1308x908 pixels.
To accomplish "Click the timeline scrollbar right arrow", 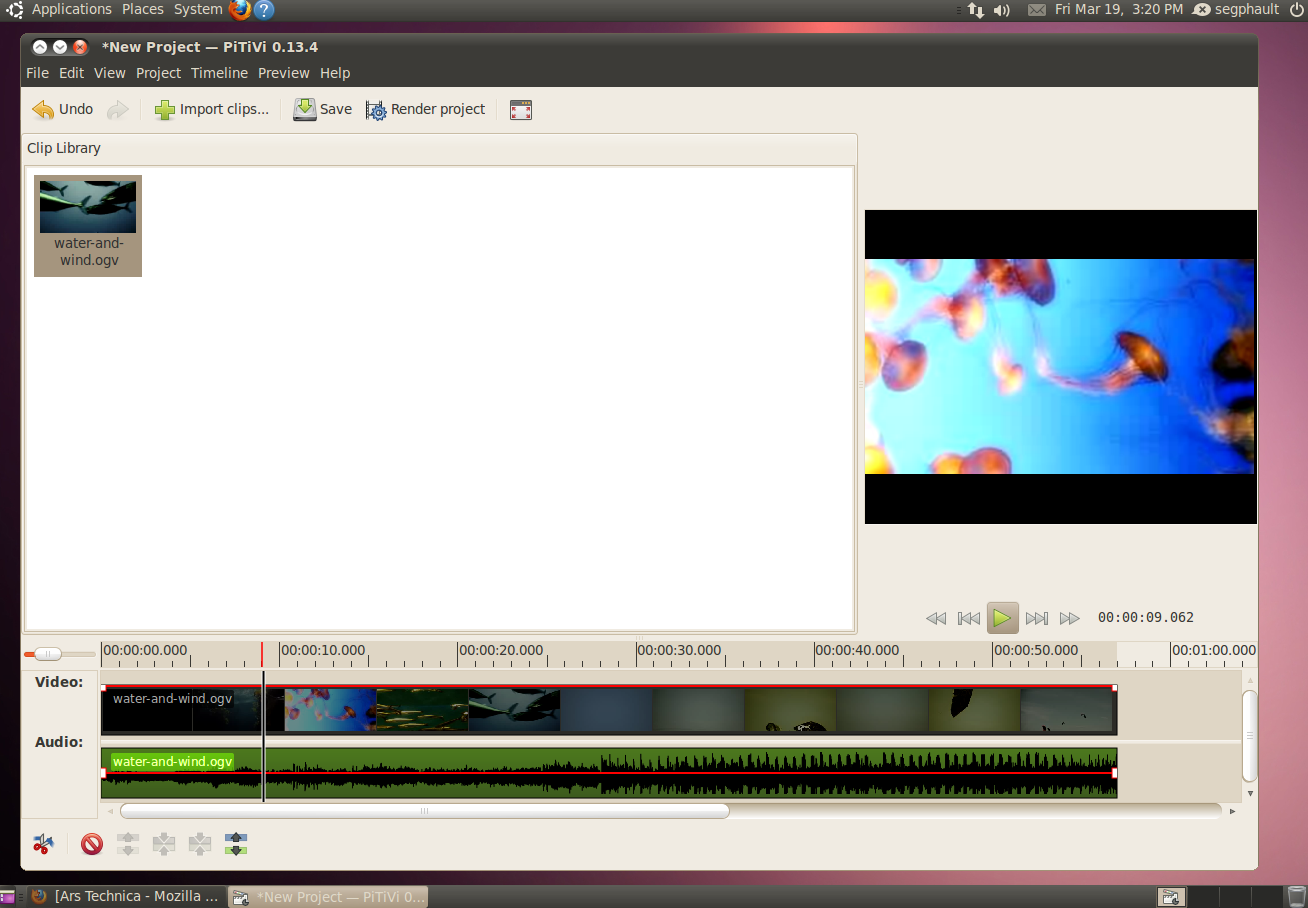I will 1233,811.
